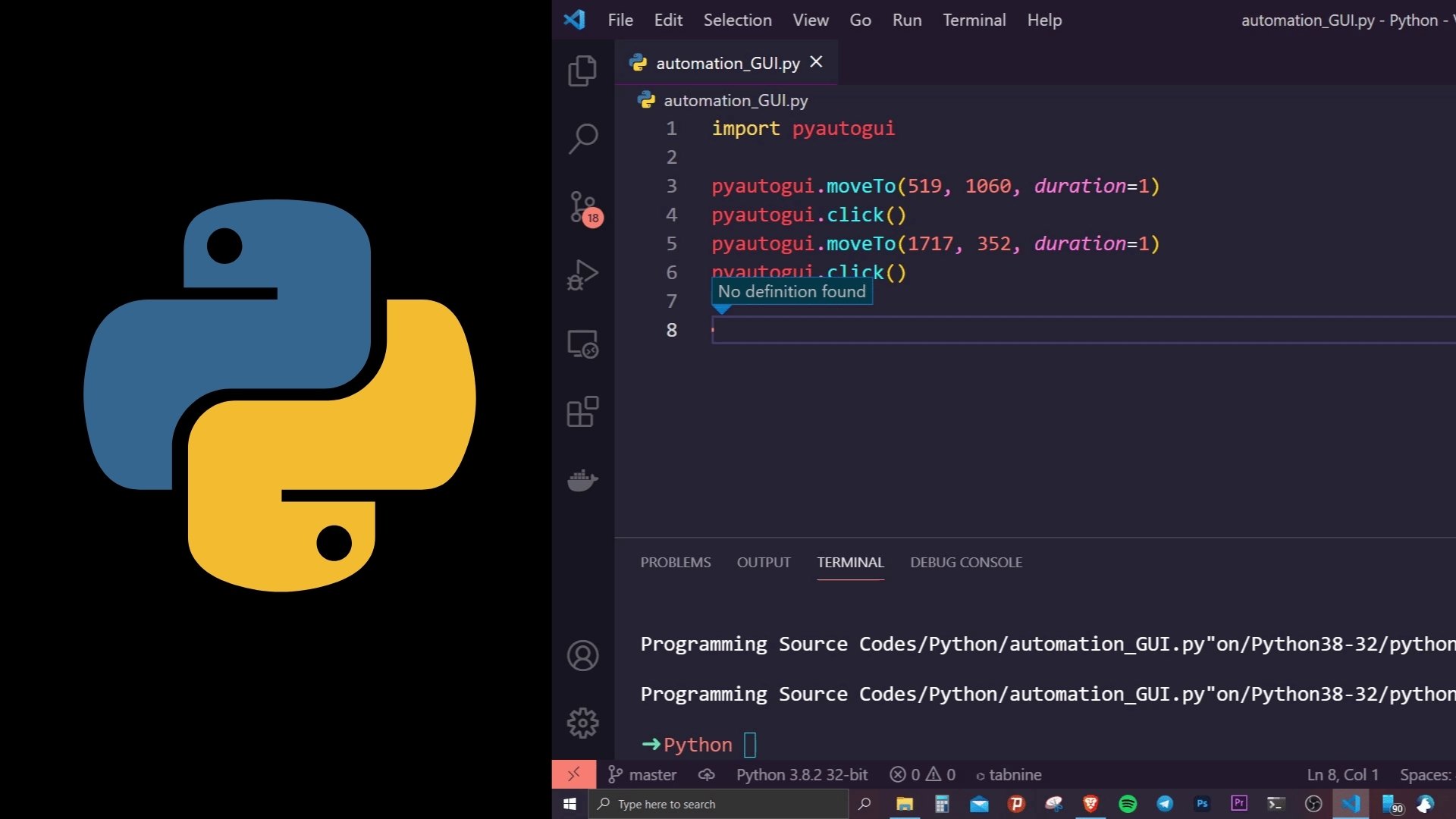Open the Remote Explorer view
1456x819 pixels.
click(582, 344)
